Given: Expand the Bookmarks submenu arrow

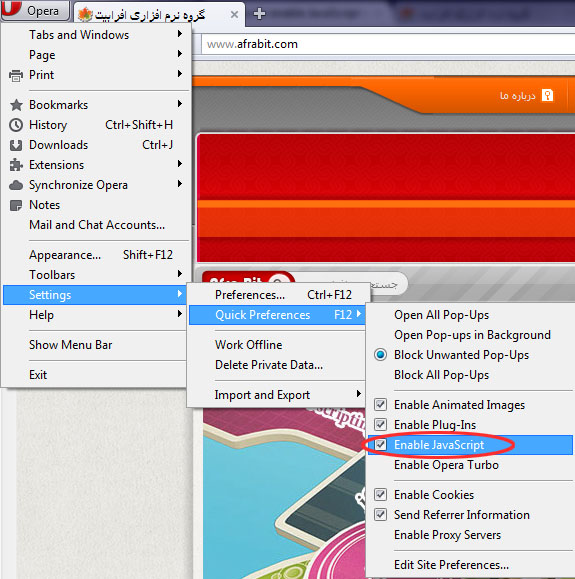Looking at the screenshot, I should click(x=180, y=103).
